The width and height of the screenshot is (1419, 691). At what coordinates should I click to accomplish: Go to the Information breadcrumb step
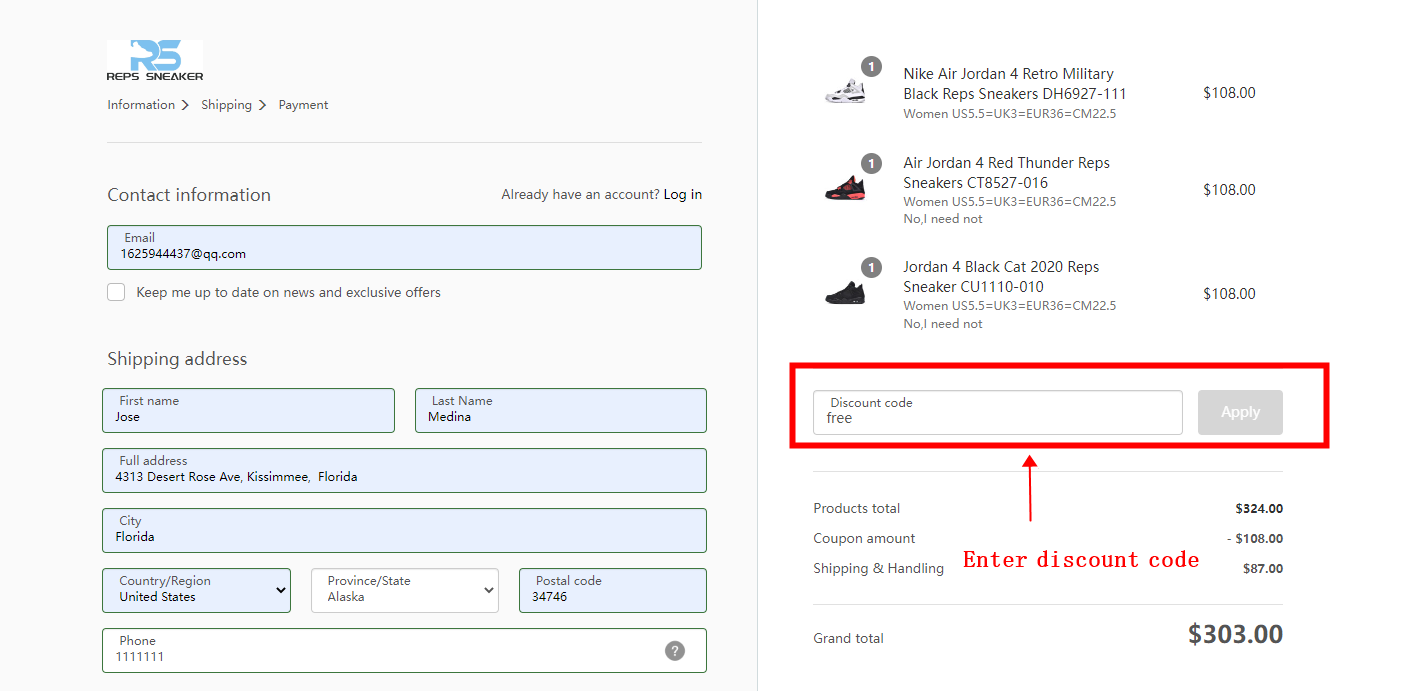coord(141,105)
